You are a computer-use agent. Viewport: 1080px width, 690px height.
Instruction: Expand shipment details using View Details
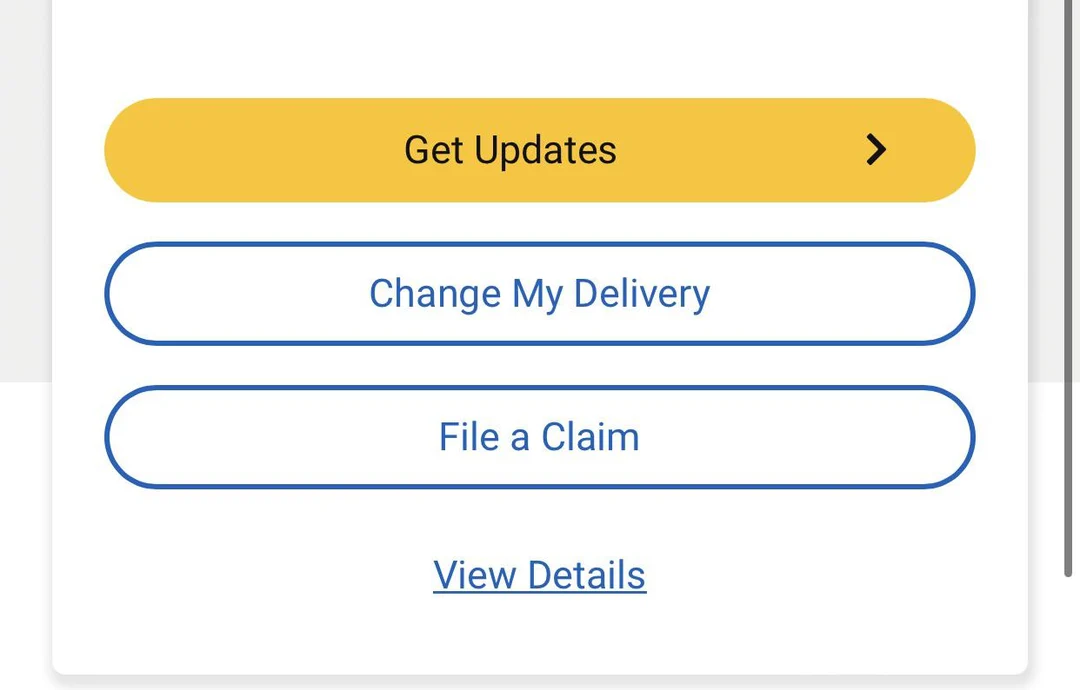[x=540, y=574]
